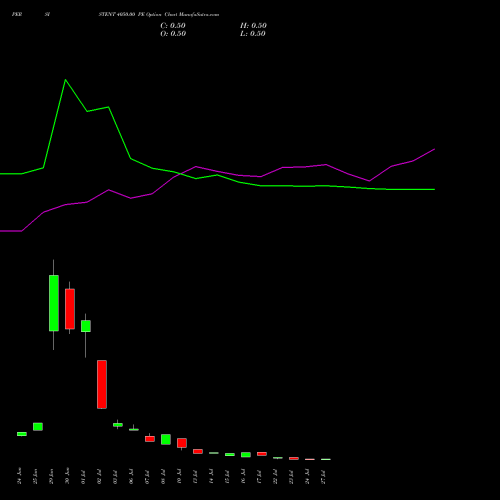
Task: Click the tall green candle for 29 Jun
Action: 54,303
